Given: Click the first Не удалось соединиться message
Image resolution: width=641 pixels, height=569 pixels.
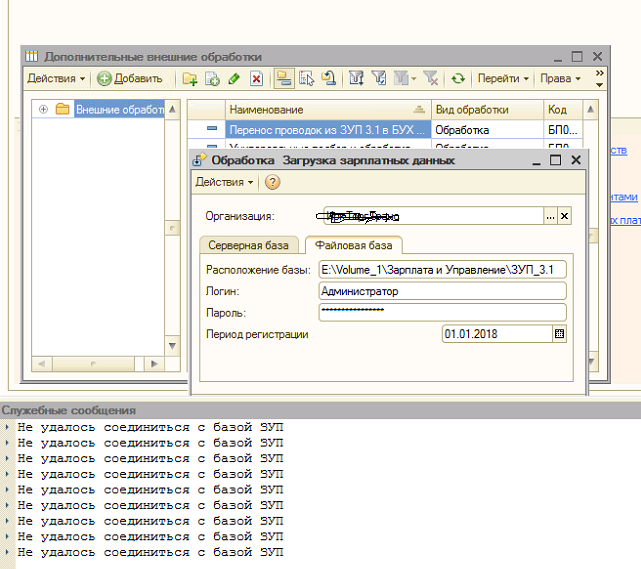Looking at the screenshot, I should click(150, 427).
